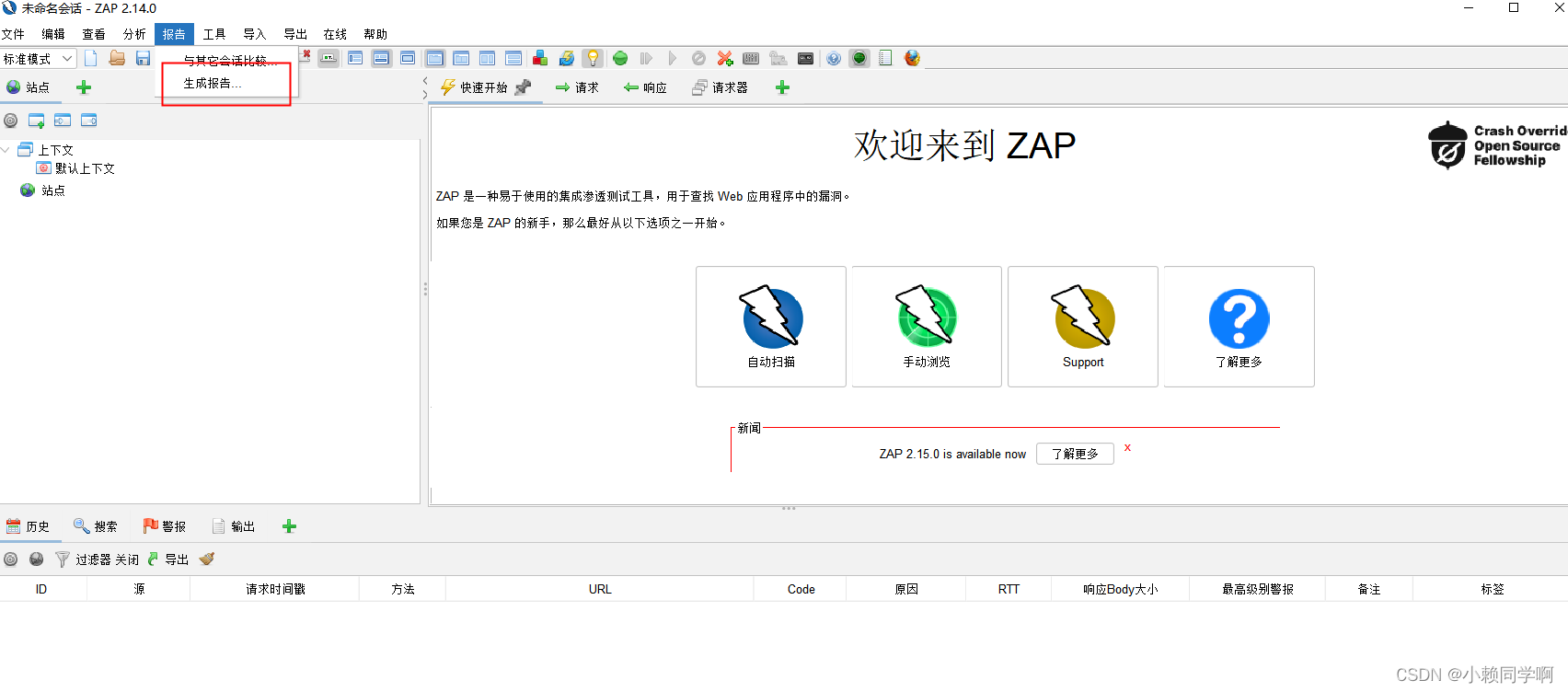
Task: Click the Options keyboard-like icon in toolbar
Action: coord(751,59)
